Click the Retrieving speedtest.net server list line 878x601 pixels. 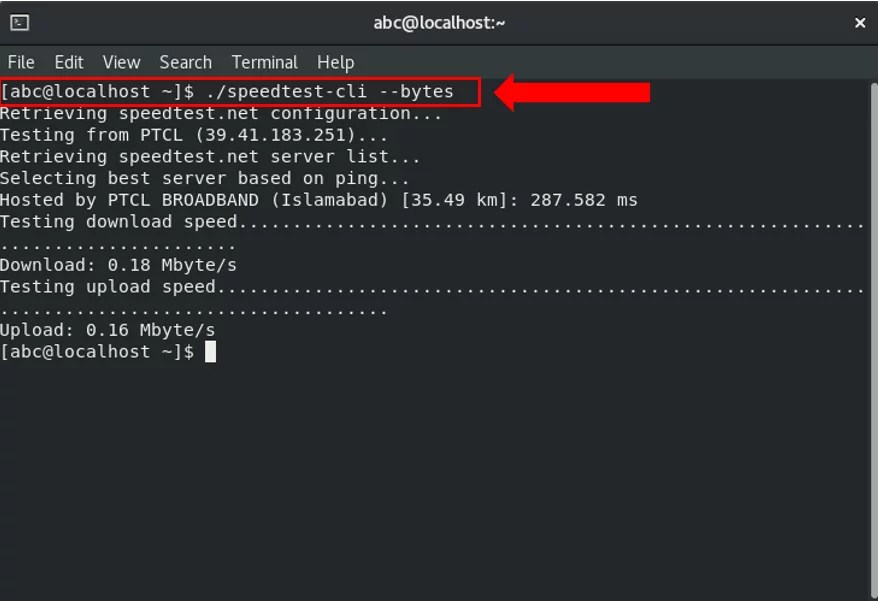210,157
